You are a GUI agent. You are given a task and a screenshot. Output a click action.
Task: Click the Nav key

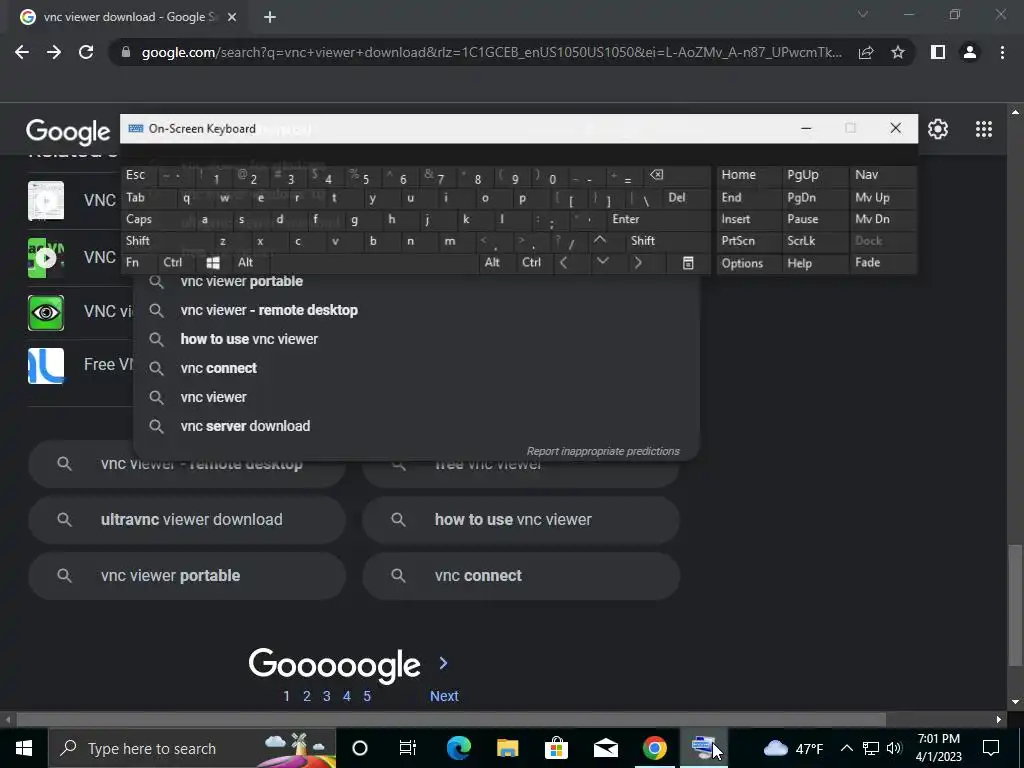click(x=867, y=175)
